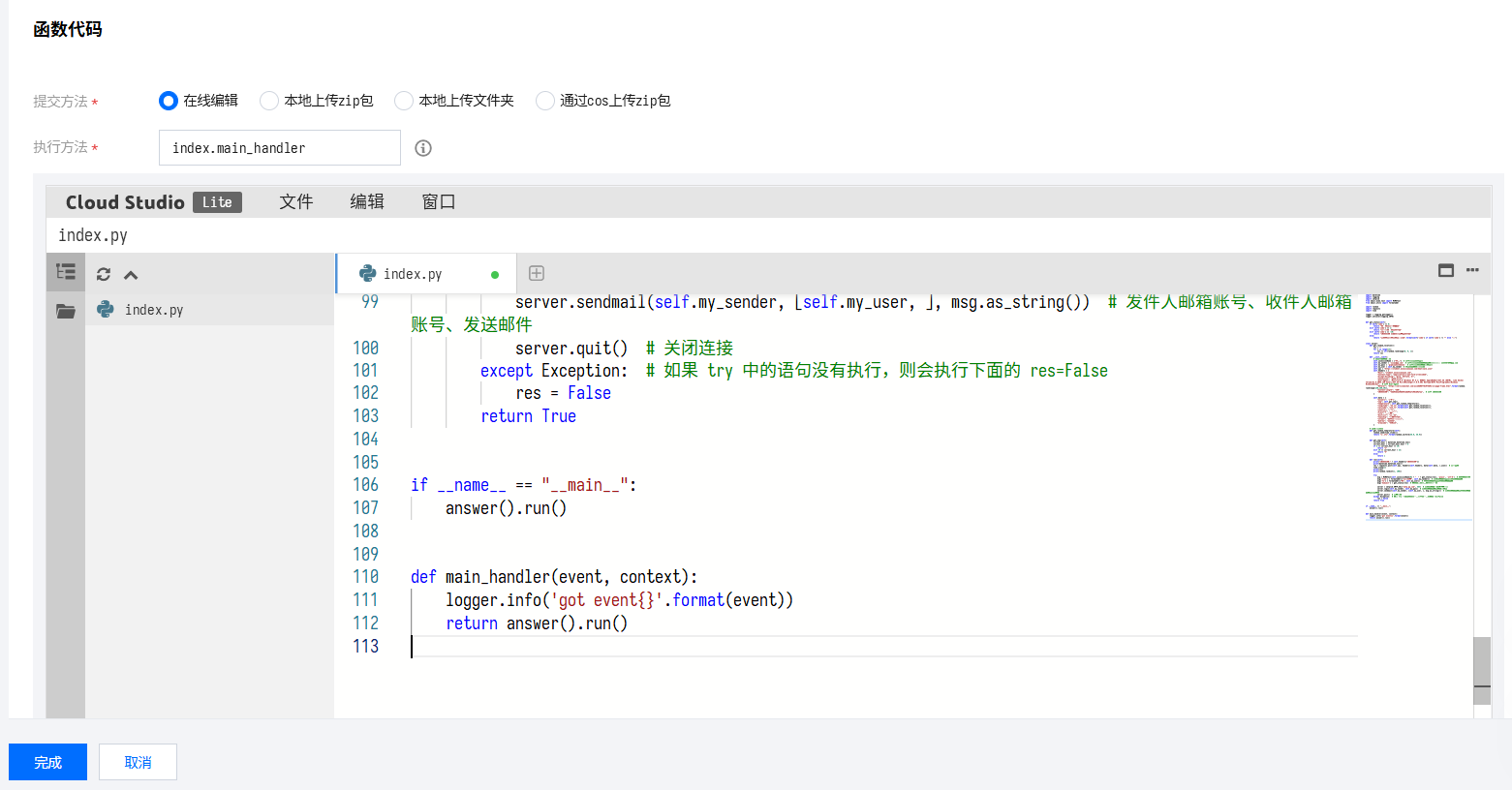Click the editor vertical scrollbar thumb
The width and height of the screenshot is (1512, 790).
(1481, 663)
